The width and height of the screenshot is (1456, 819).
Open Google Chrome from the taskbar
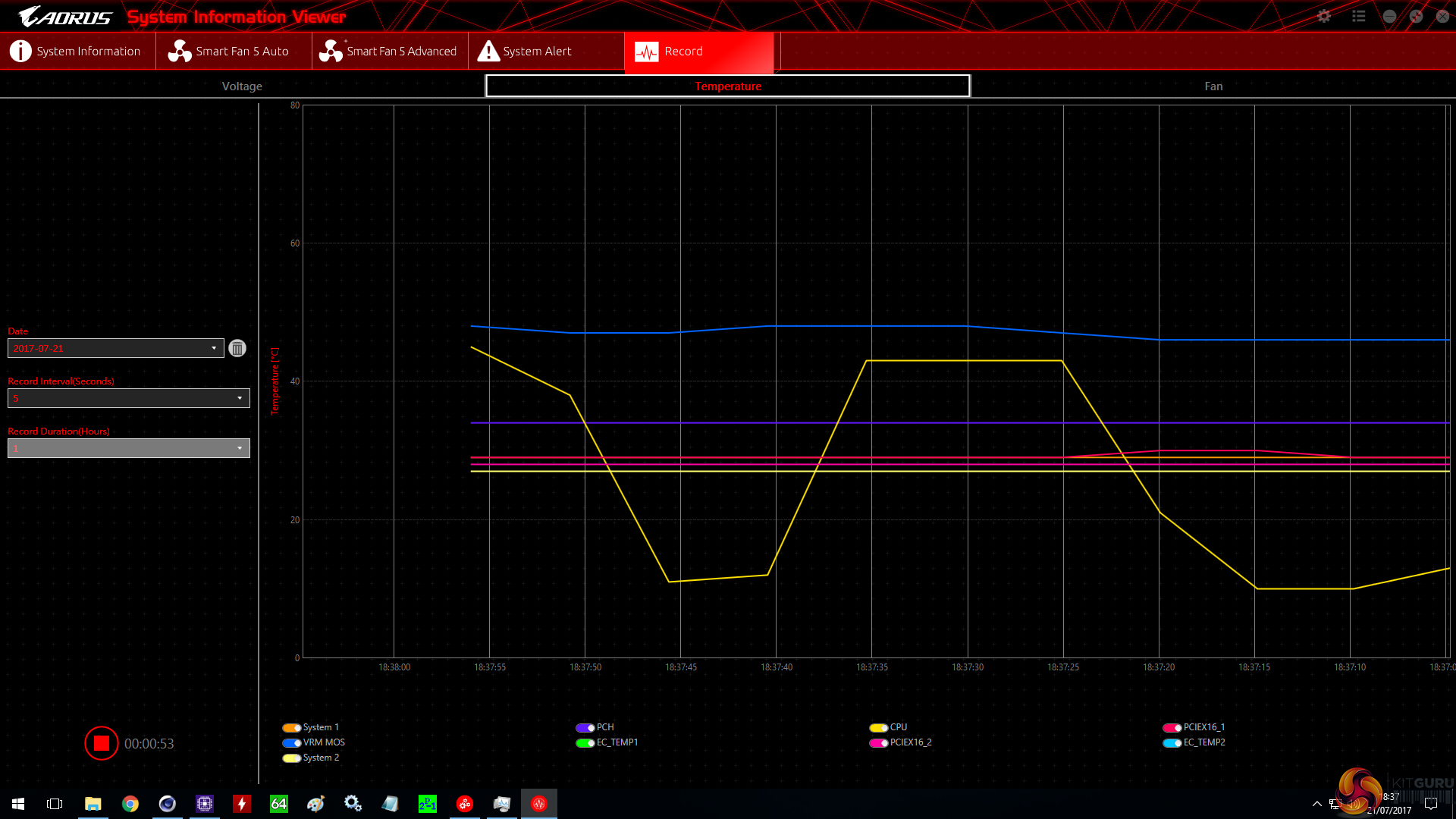(x=130, y=804)
